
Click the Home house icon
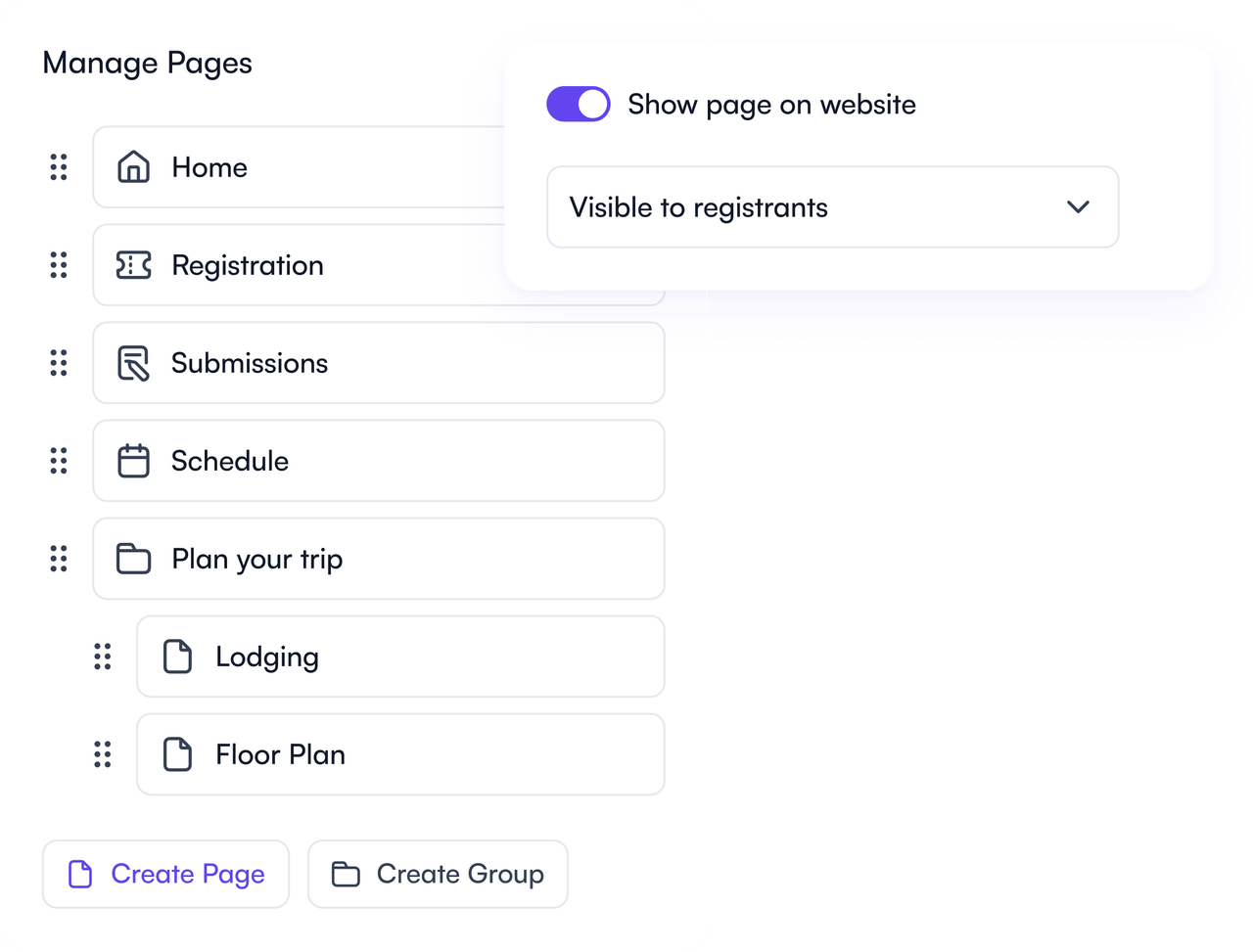click(133, 167)
